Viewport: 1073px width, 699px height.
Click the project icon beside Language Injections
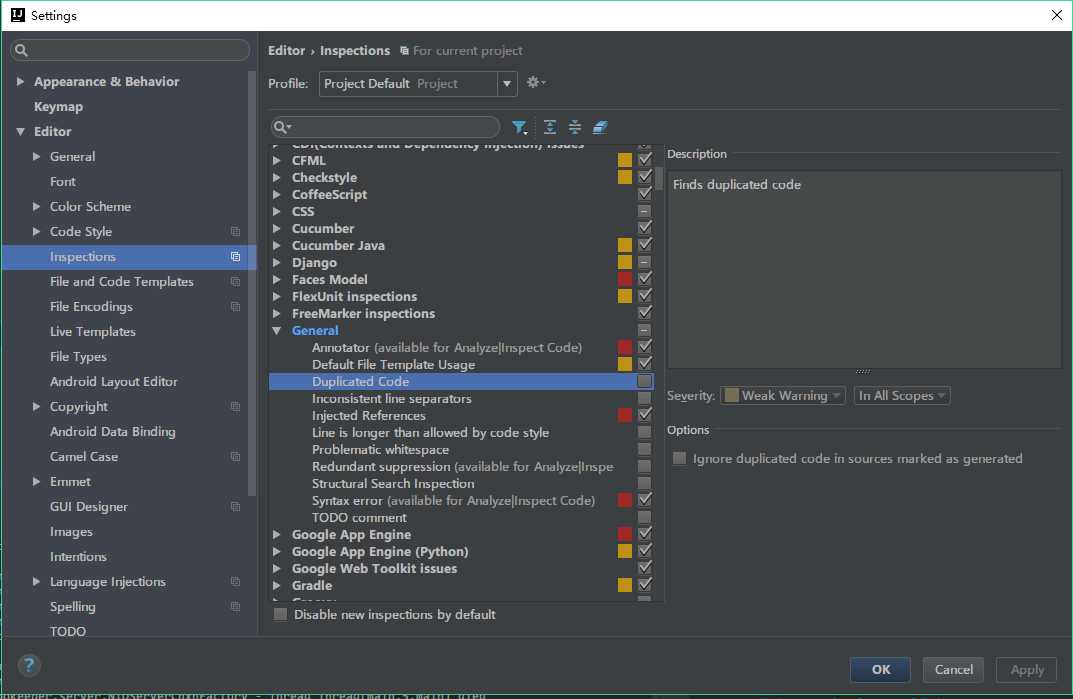coord(235,582)
